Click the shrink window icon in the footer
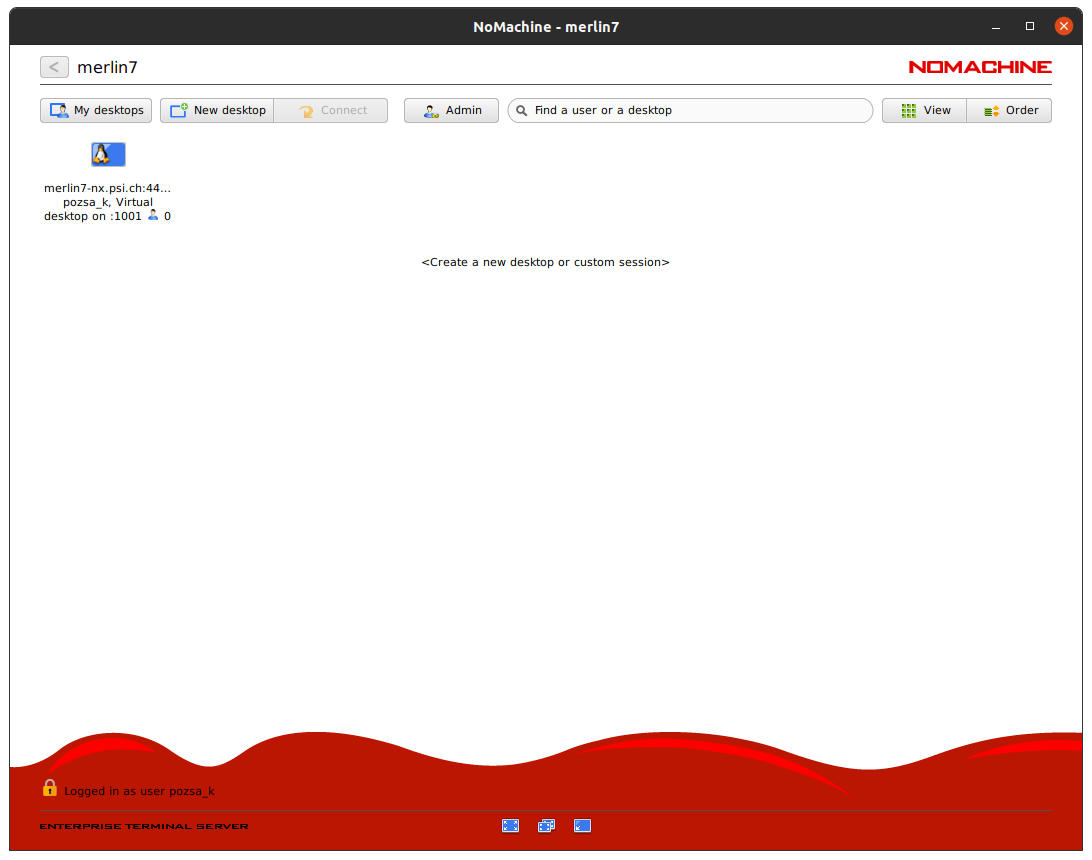 (x=582, y=825)
